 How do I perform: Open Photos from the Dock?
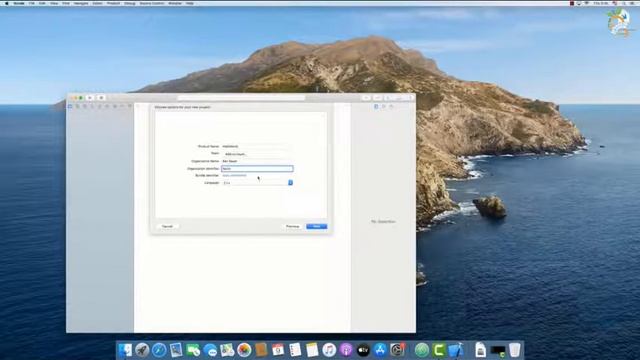(244, 350)
